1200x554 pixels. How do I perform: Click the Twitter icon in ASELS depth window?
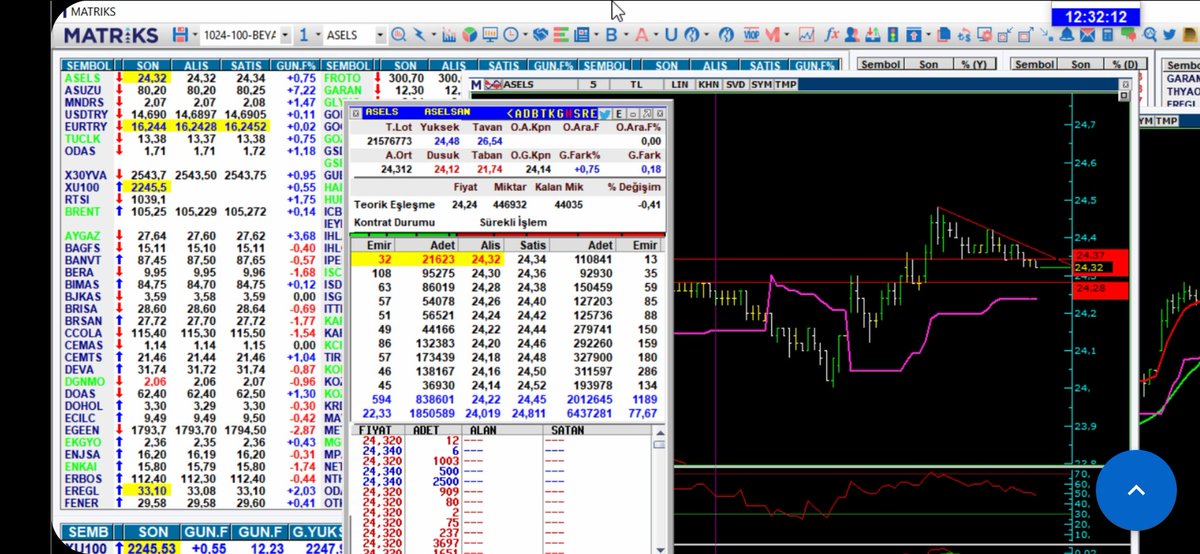point(603,113)
